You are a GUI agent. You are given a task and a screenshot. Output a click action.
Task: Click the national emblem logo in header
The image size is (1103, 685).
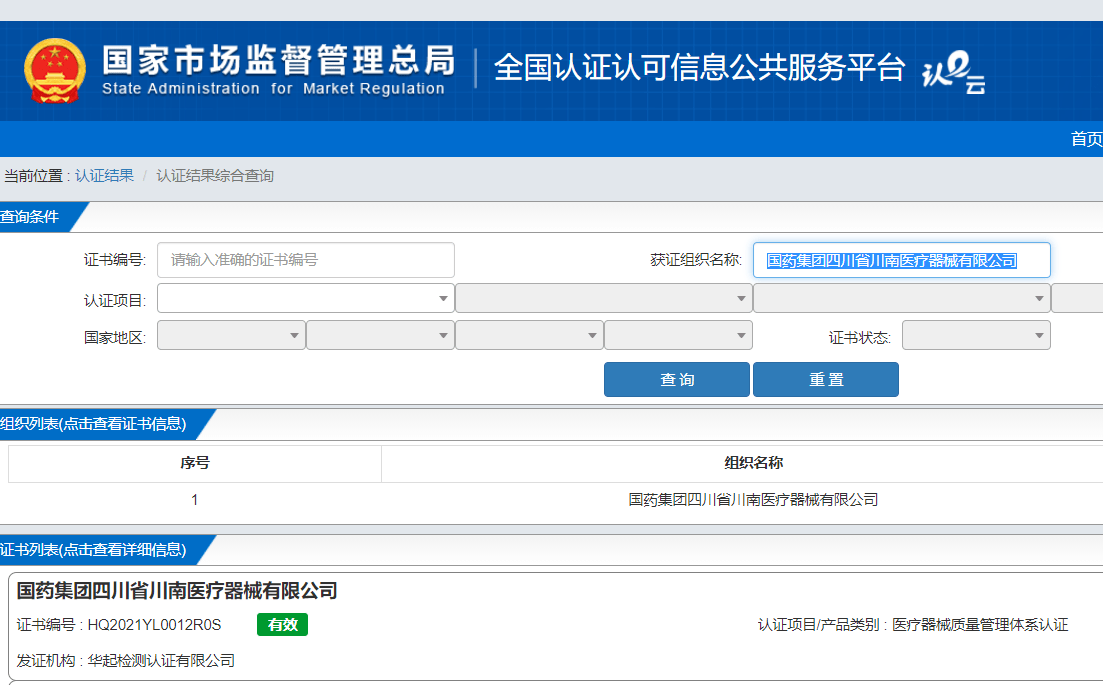(x=55, y=70)
